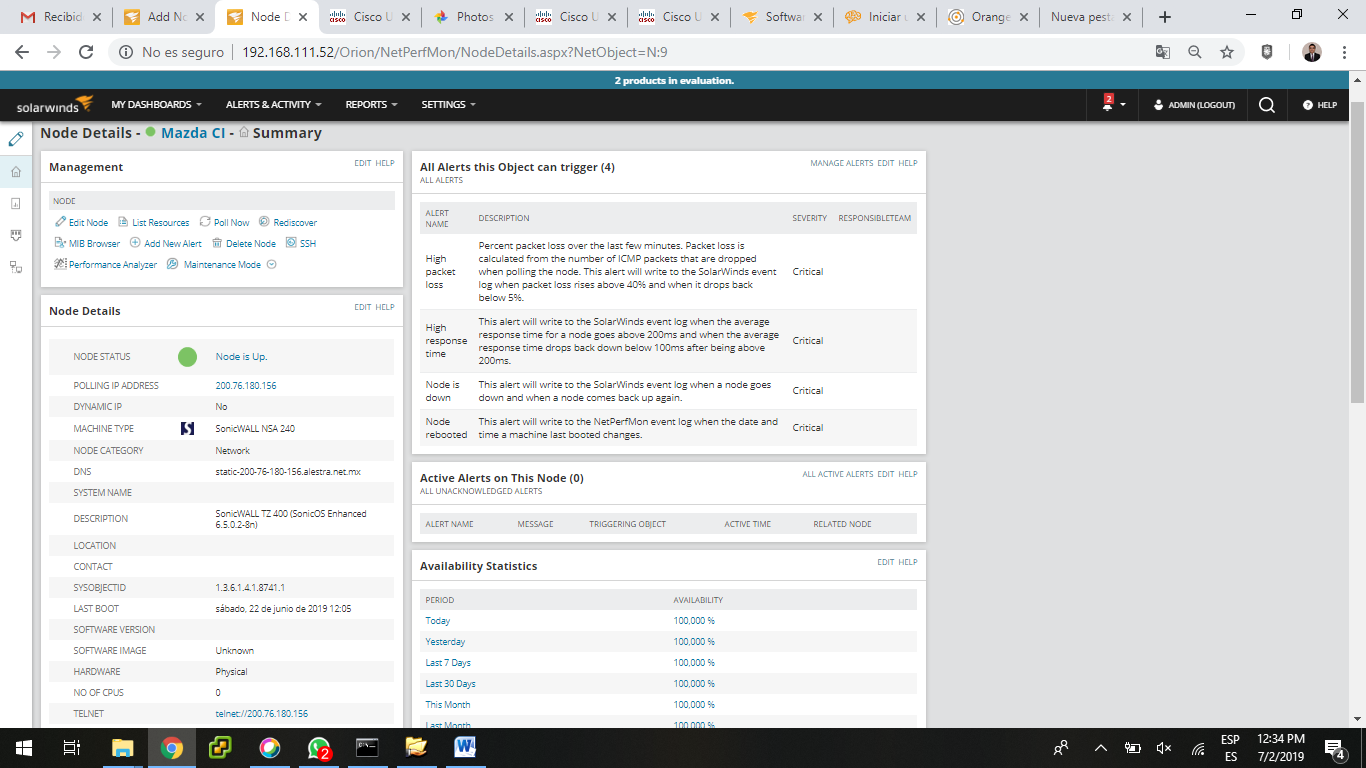Open Alerts & Activity menu
This screenshot has height=768, width=1366.
click(273, 104)
